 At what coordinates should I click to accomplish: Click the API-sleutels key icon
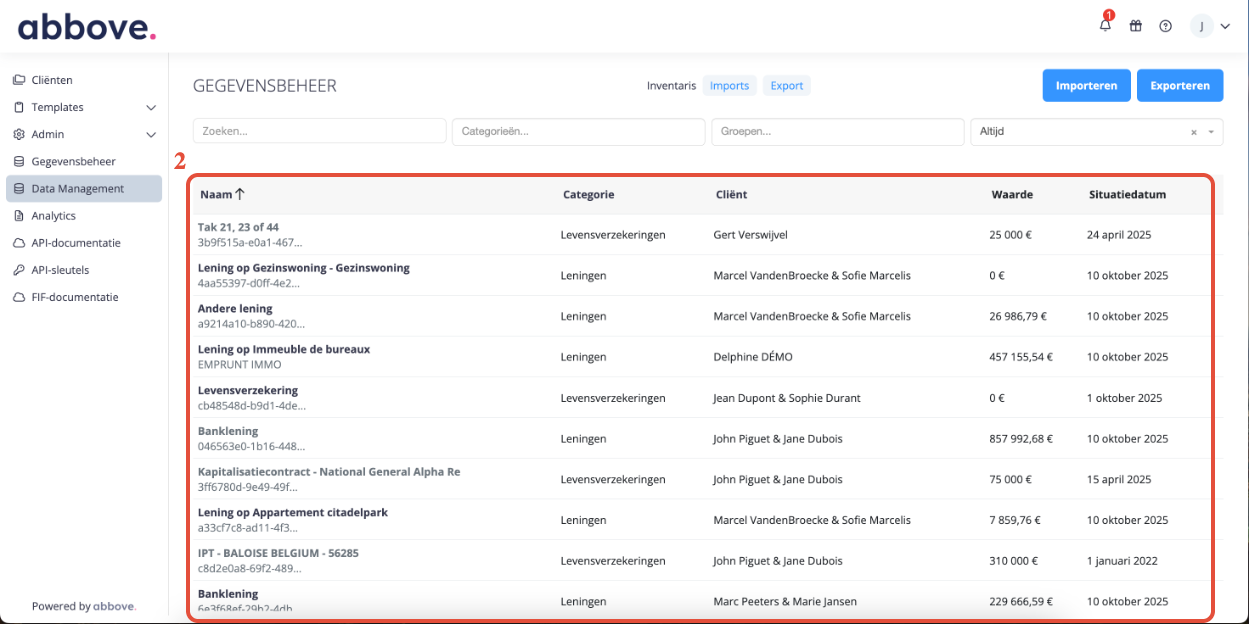[19, 270]
